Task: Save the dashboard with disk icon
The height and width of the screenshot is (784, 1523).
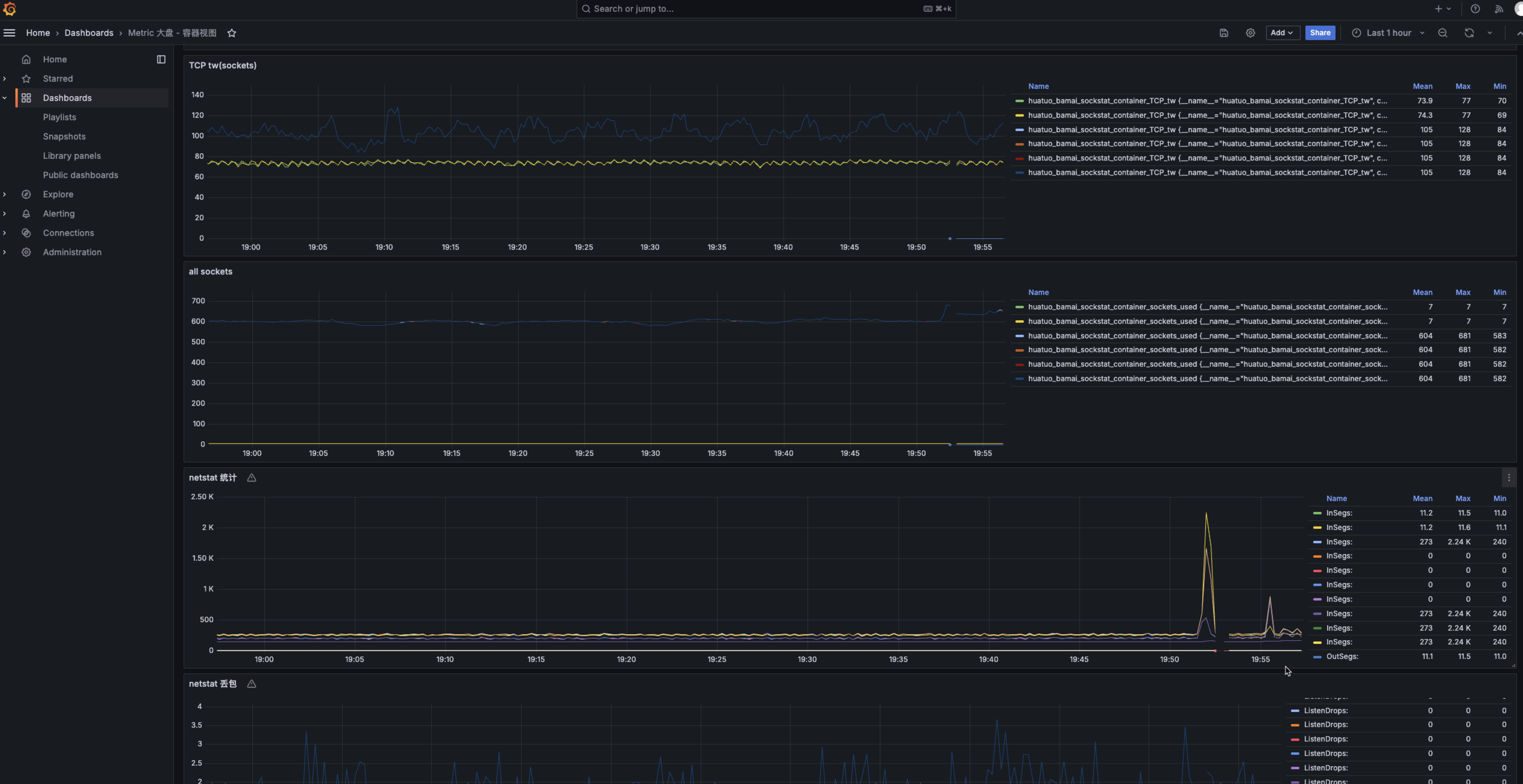Action: tap(1224, 33)
